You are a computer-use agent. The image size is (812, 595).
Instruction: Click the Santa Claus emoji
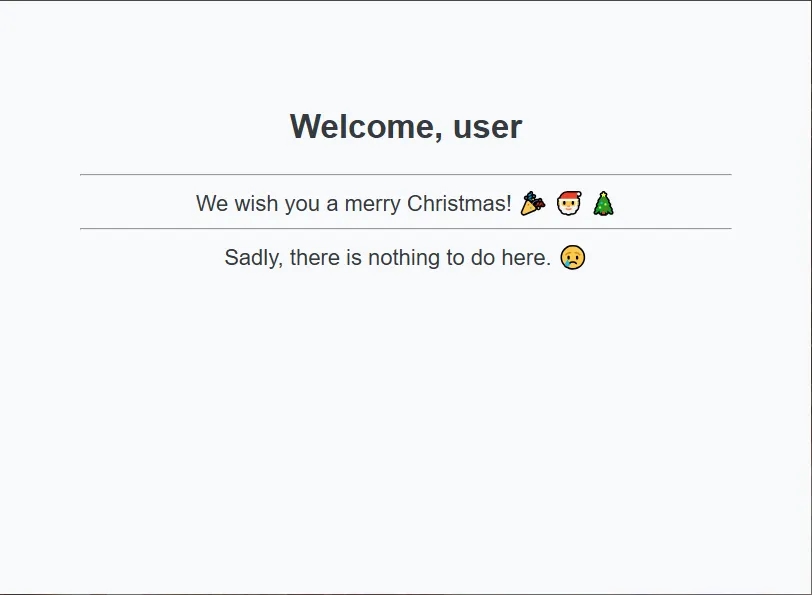pos(568,204)
